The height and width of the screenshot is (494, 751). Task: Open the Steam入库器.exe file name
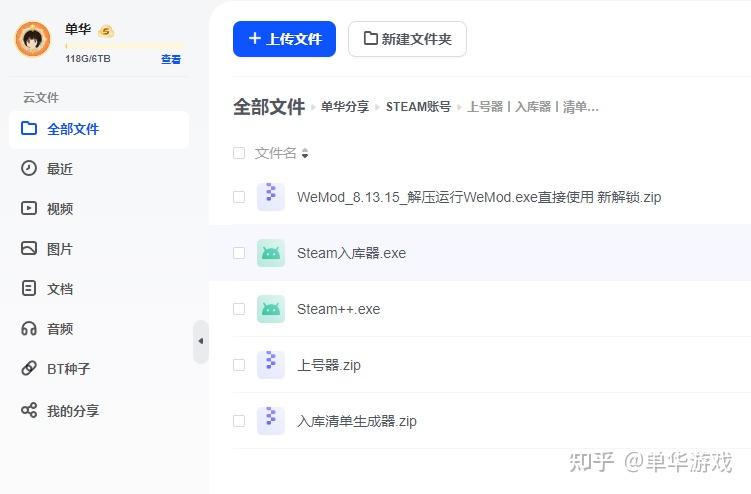[352, 253]
